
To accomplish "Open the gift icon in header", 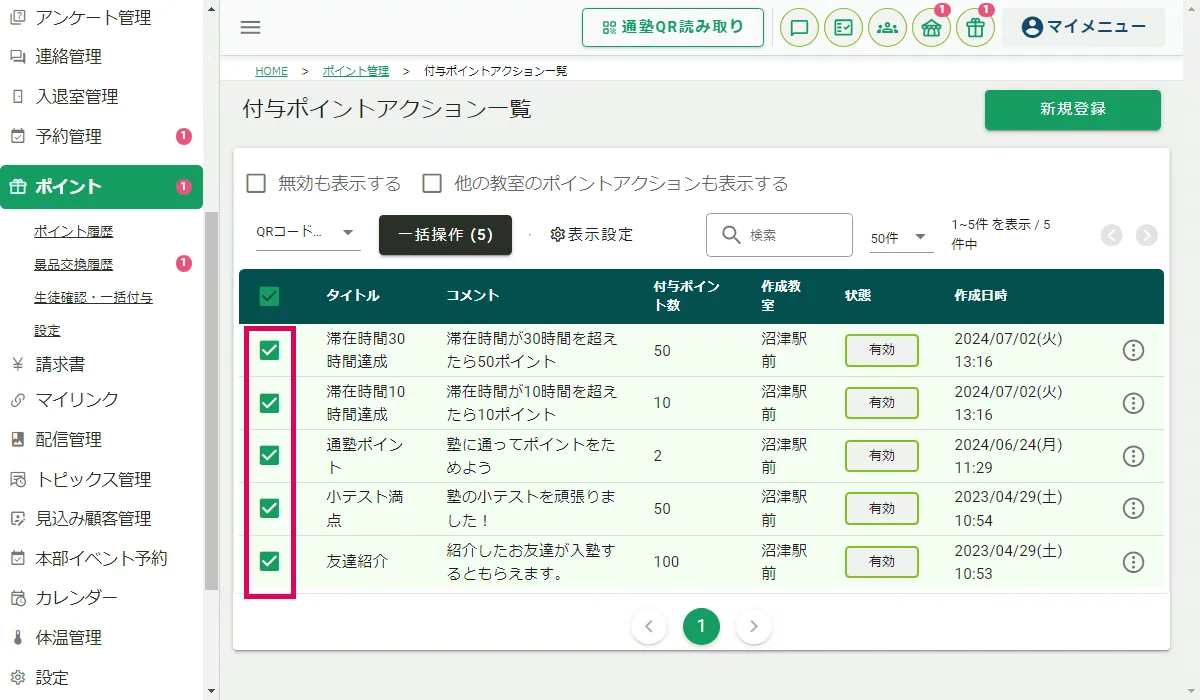I will pyautogui.click(x=975, y=27).
